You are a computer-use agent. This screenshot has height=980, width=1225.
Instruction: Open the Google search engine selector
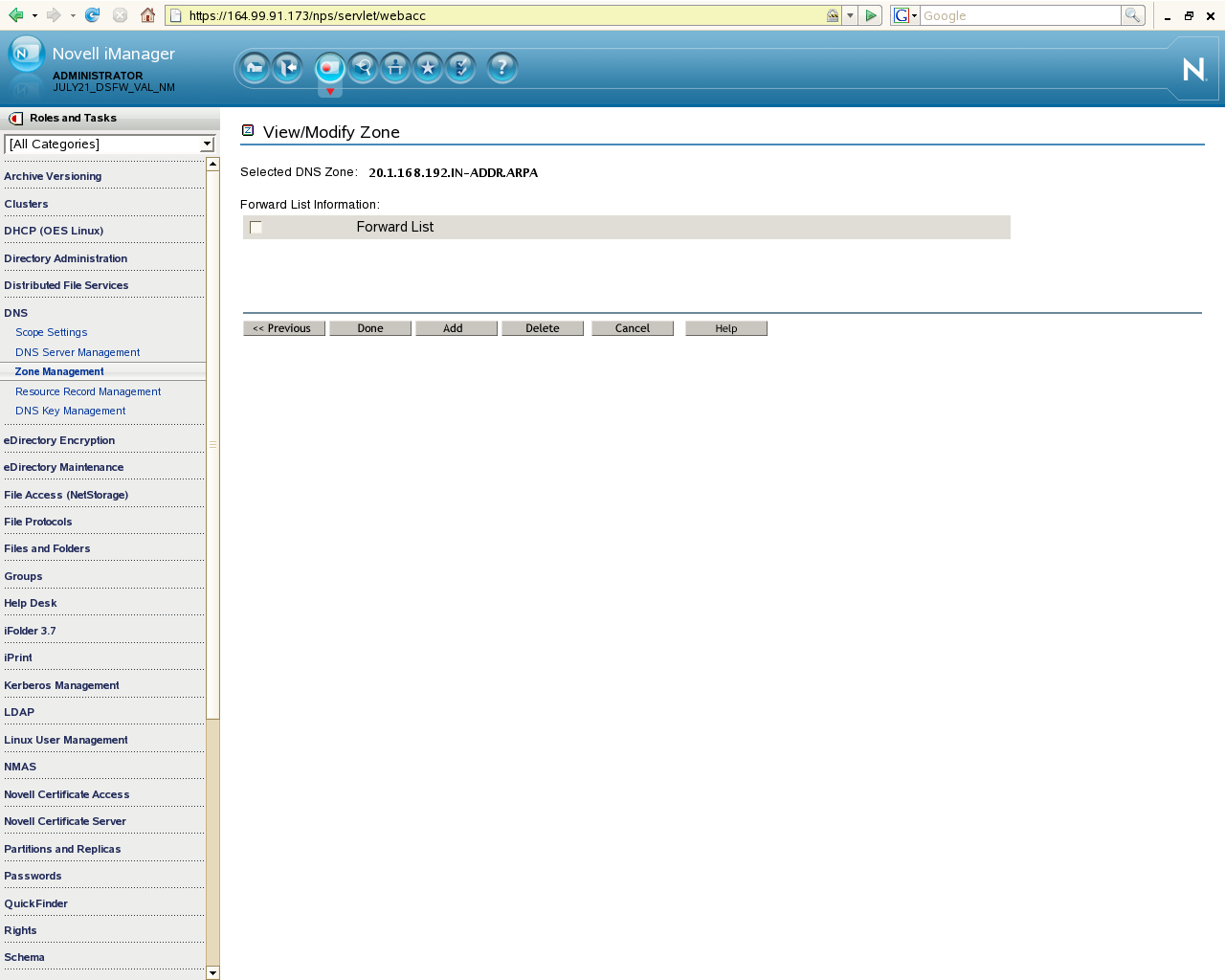[905, 15]
